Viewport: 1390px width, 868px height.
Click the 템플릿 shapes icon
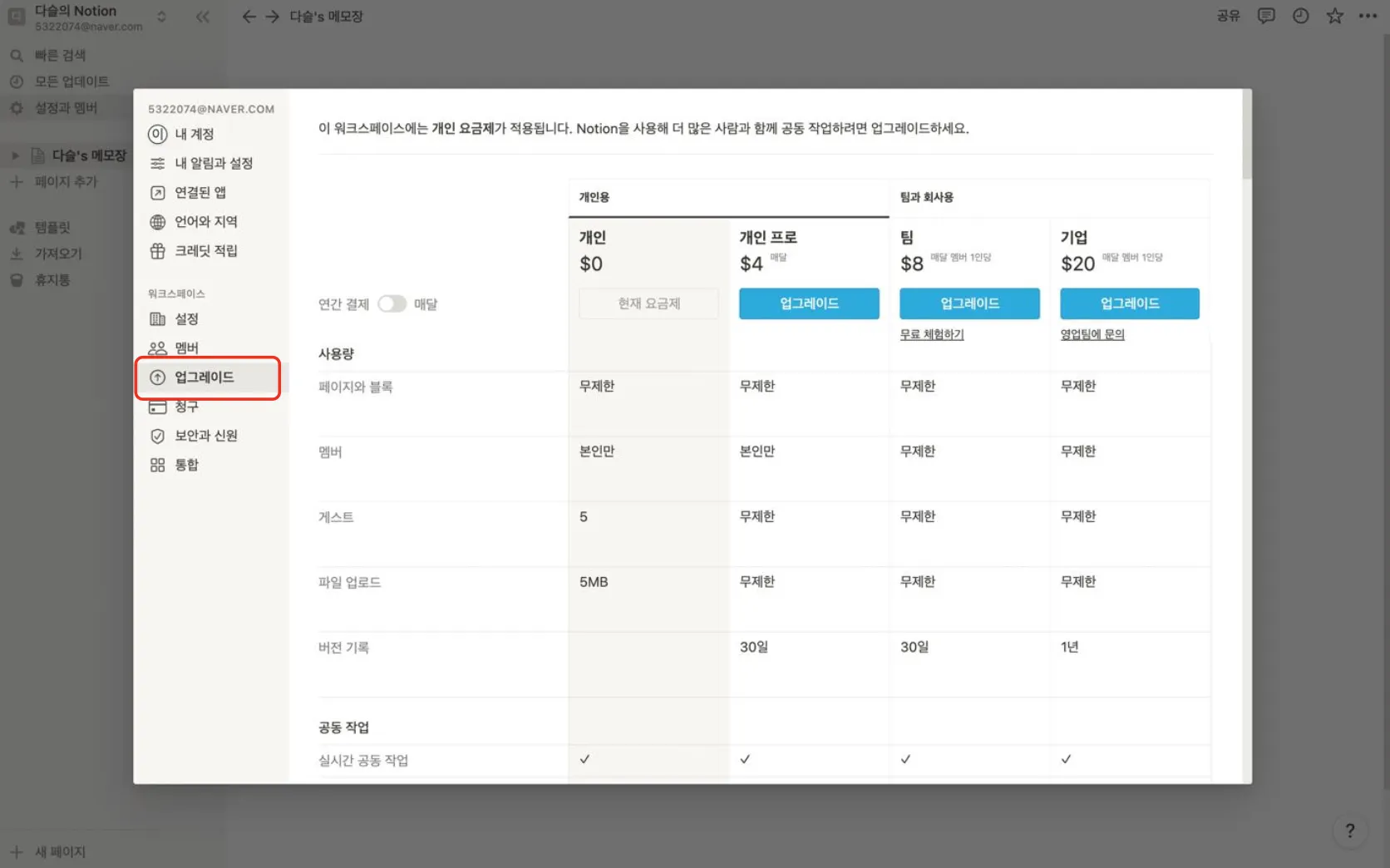17,228
